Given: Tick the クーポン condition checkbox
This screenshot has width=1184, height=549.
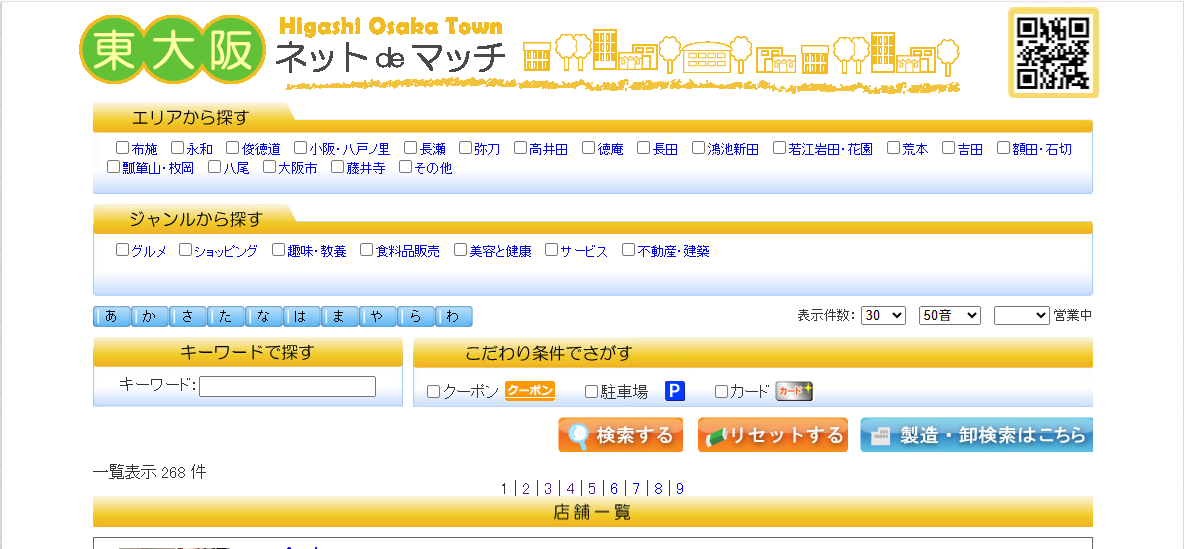Looking at the screenshot, I should coord(433,392).
